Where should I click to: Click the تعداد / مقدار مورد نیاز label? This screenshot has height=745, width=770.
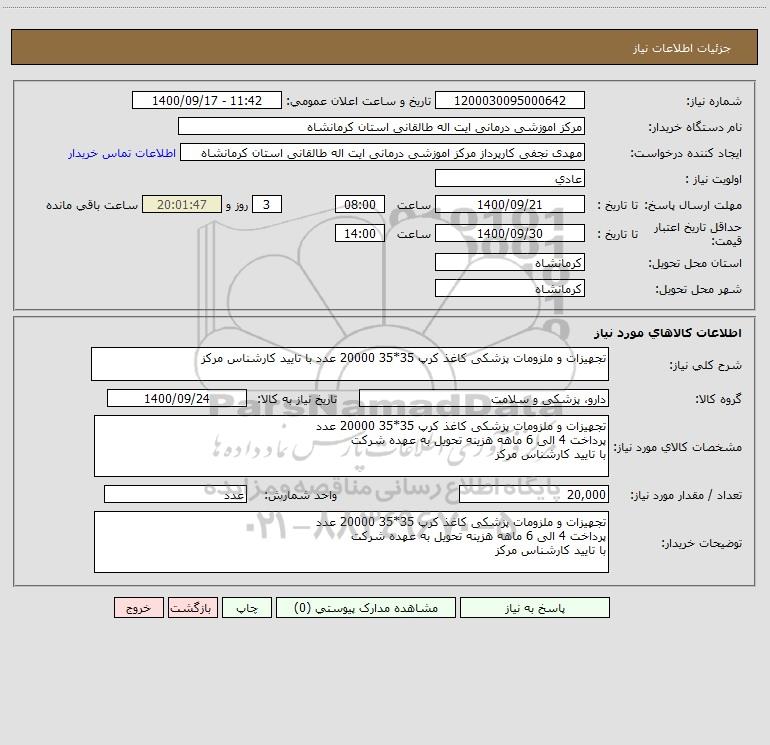pos(686,496)
